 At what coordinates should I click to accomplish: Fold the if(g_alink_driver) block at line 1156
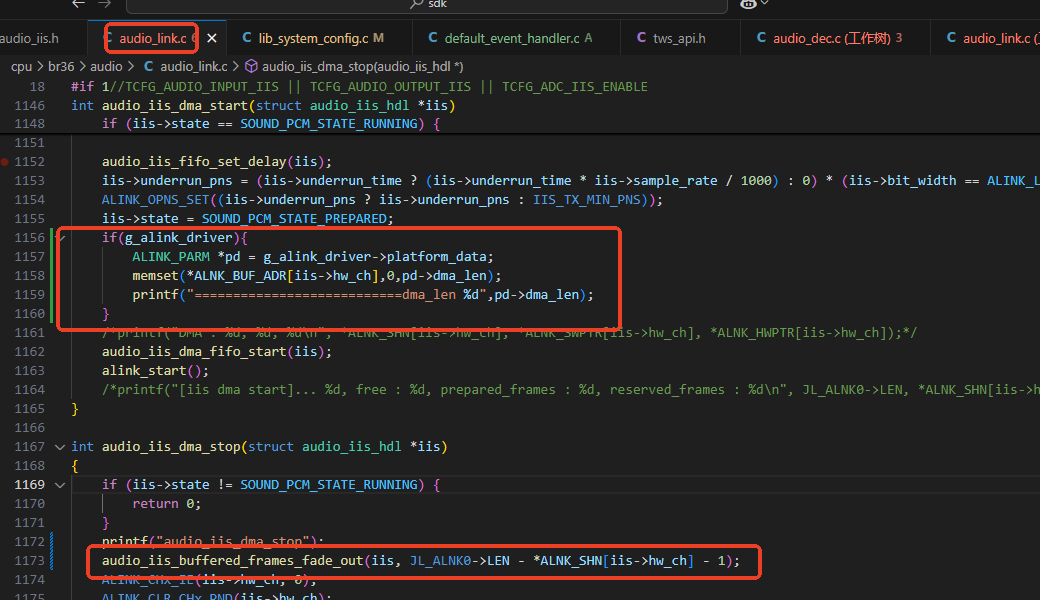coord(62,238)
